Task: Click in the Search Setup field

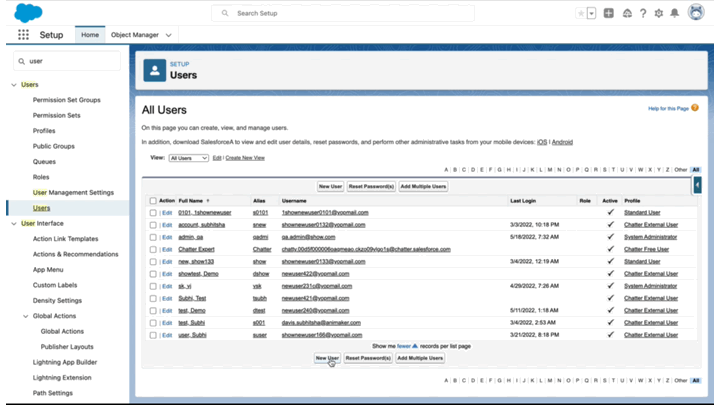Action: (x=343, y=13)
